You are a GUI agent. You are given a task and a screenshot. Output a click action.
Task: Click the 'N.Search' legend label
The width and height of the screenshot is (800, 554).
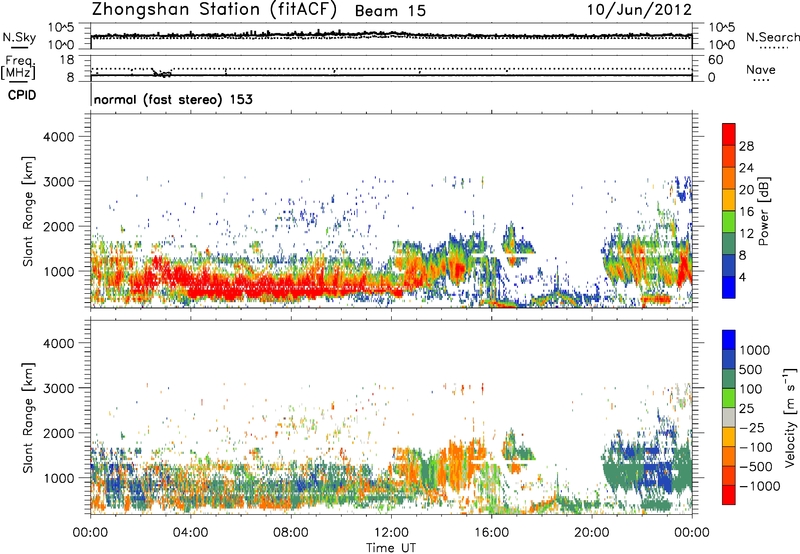click(773, 37)
